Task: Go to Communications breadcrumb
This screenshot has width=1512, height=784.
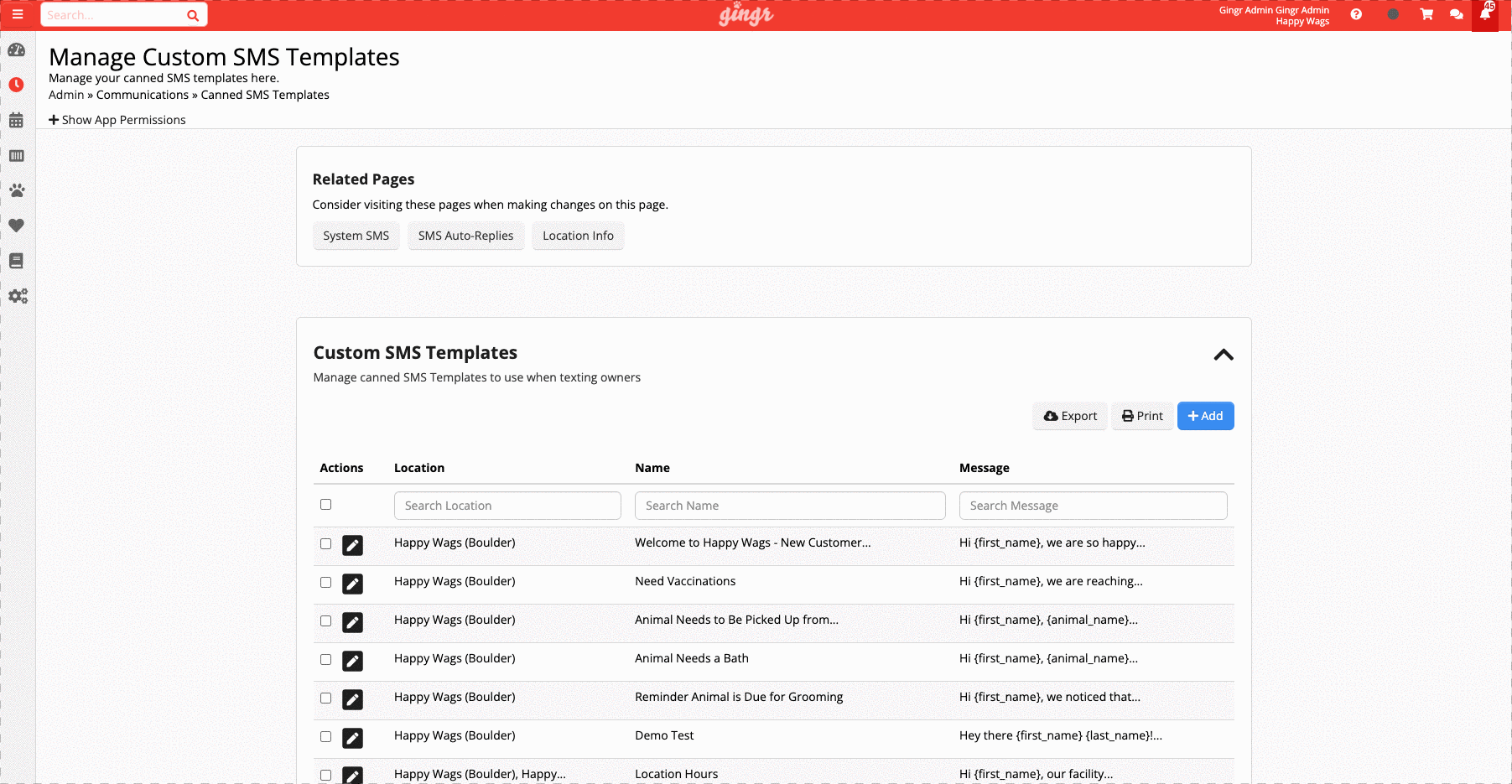Action: click(x=143, y=95)
